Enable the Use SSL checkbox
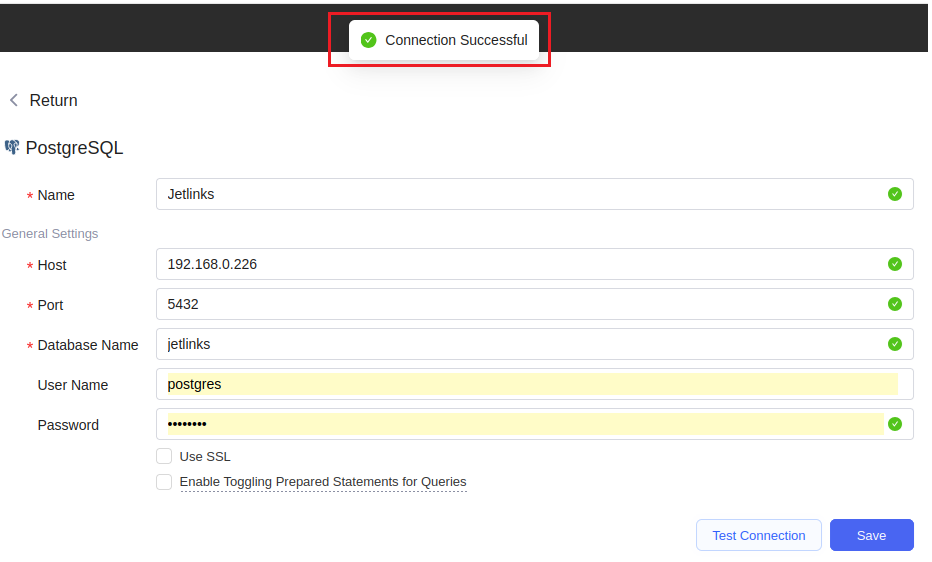The width and height of the screenshot is (932, 562). point(164,456)
